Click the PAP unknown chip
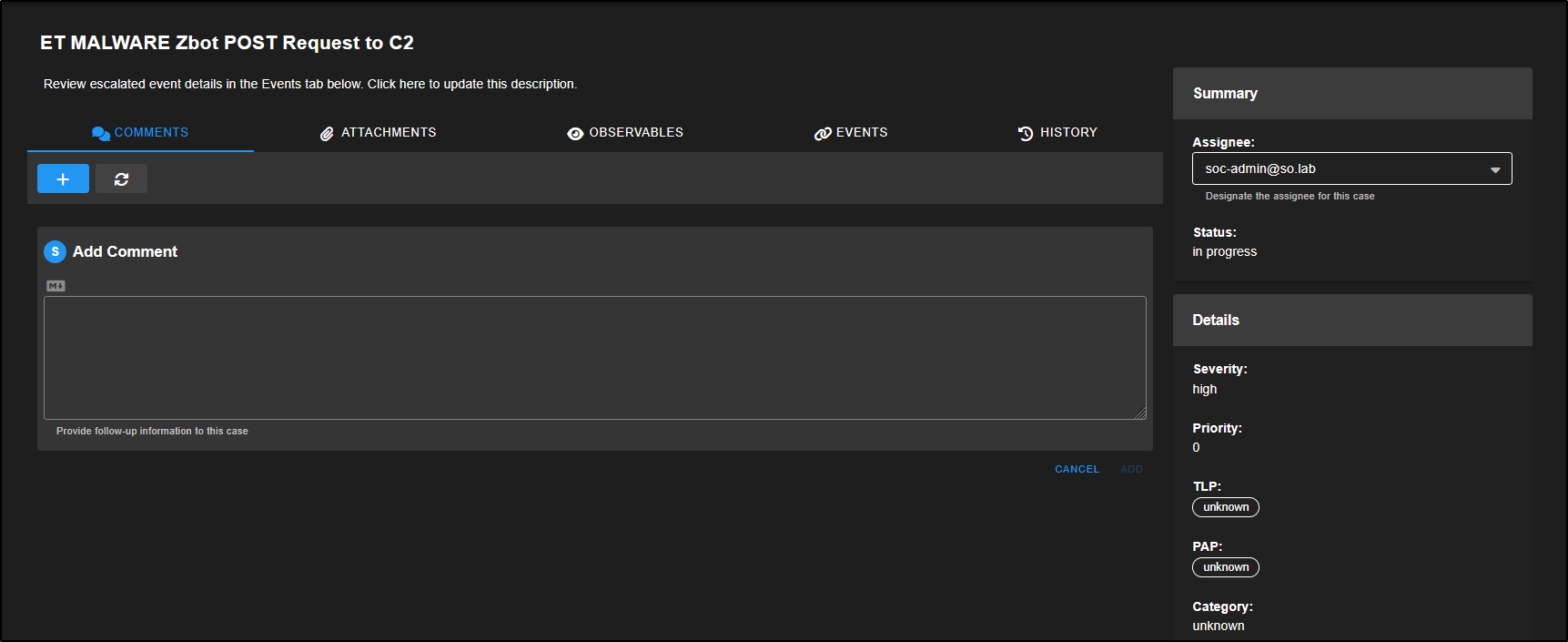The image size is (1568, 642). click(1225, 567)
